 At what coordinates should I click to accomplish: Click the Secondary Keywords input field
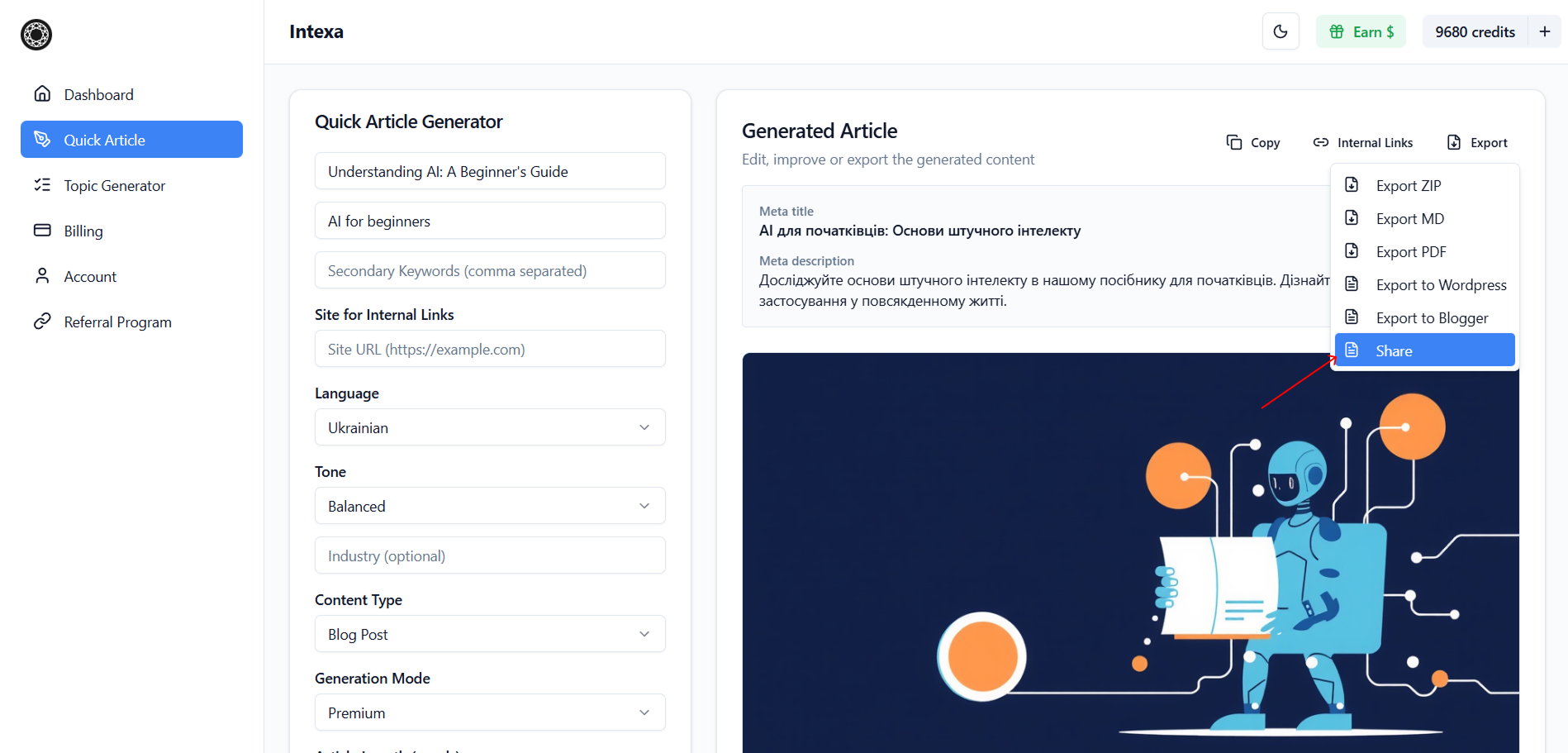tap(490, 270)
